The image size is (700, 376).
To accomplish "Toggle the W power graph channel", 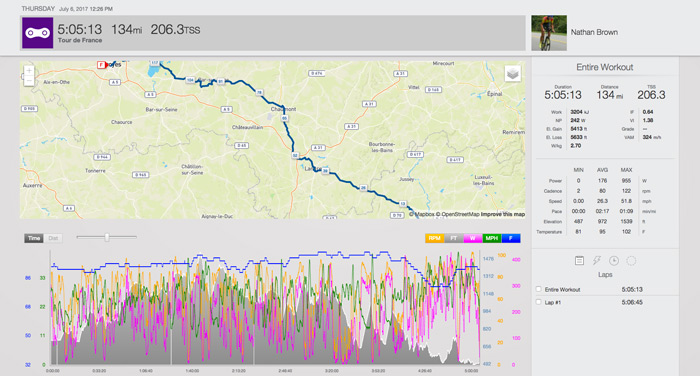I will [x=472, y=238].
